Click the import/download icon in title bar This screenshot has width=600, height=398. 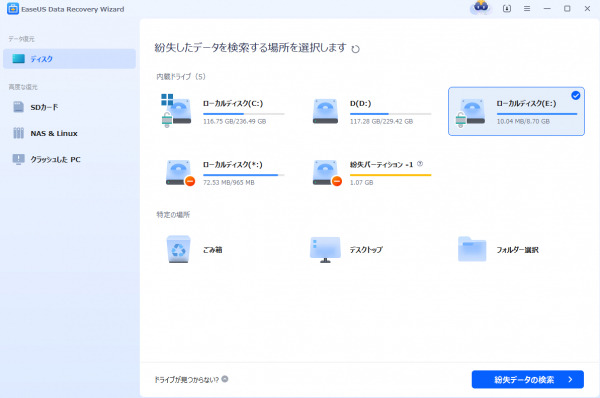pos(507,8)
